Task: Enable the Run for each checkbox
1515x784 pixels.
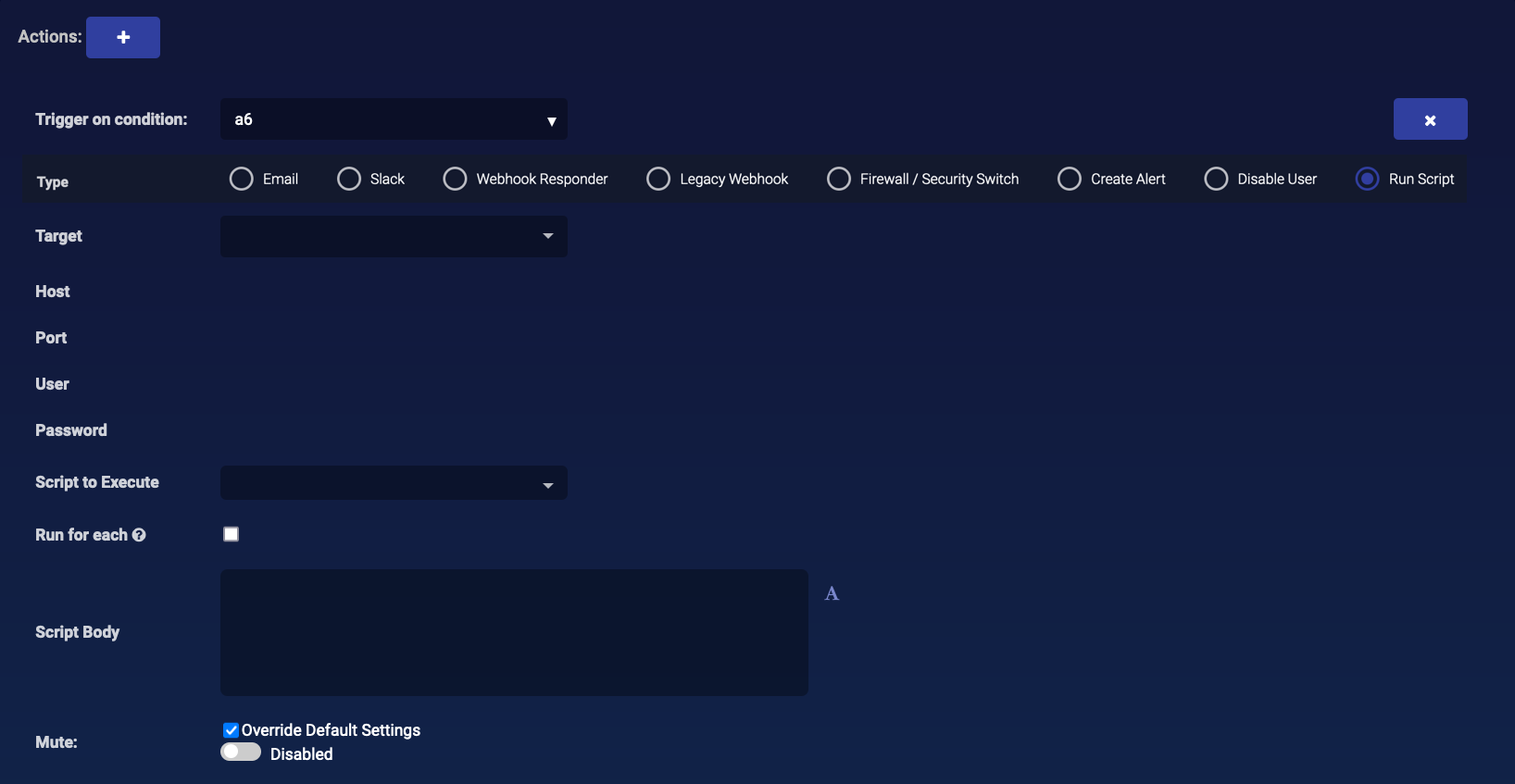Action: (x=232, y=534)
